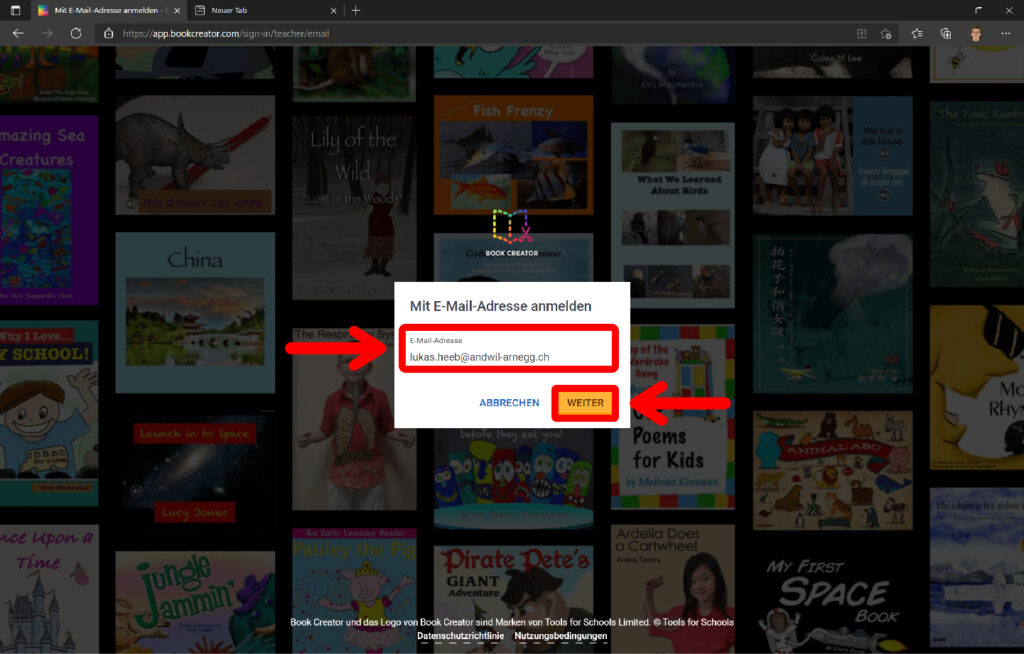This screenshot has height=654, width=1024.
Task: Close the Neuer Tab tab
Action: pyautogui.click(x=331, y=10)
